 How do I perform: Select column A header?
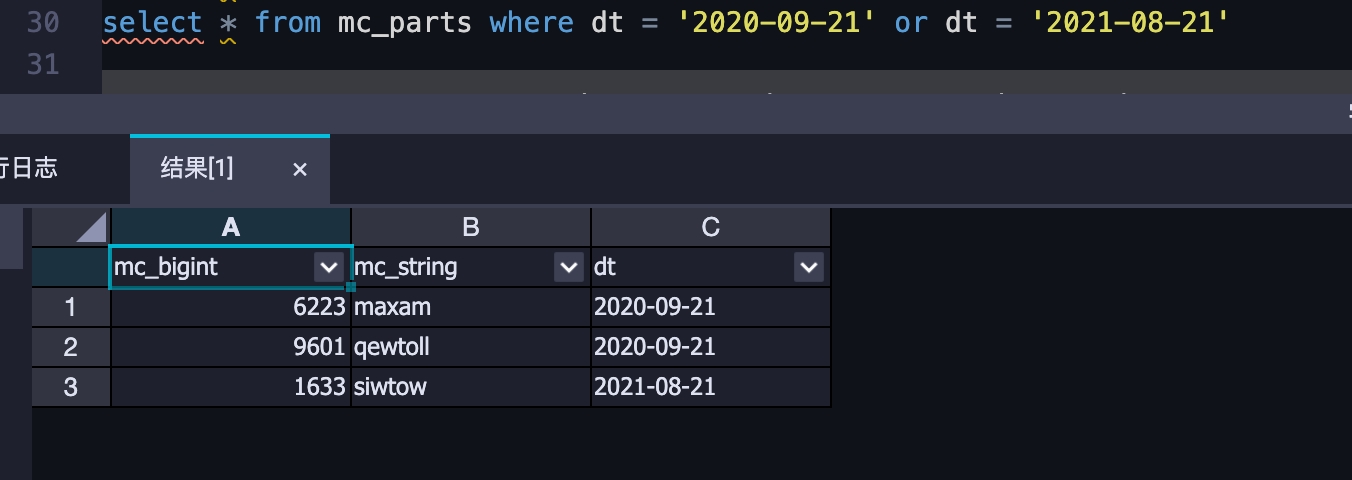click(231, 227)
